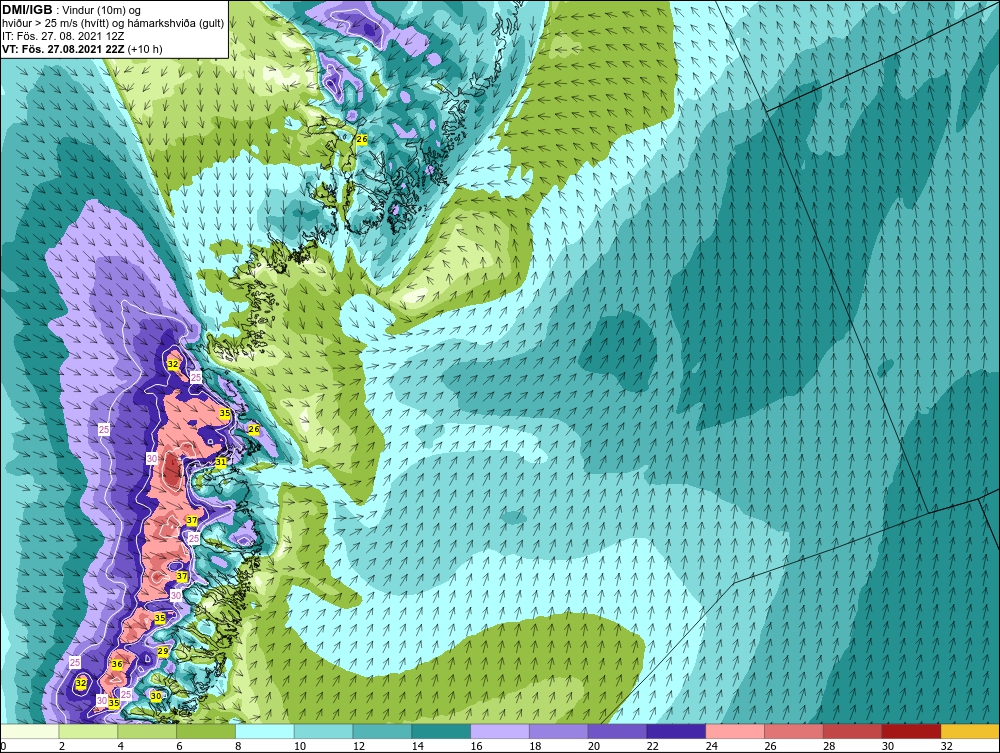Click the yellow '31' gust label
1000x753 pixels.
point(221,462)
